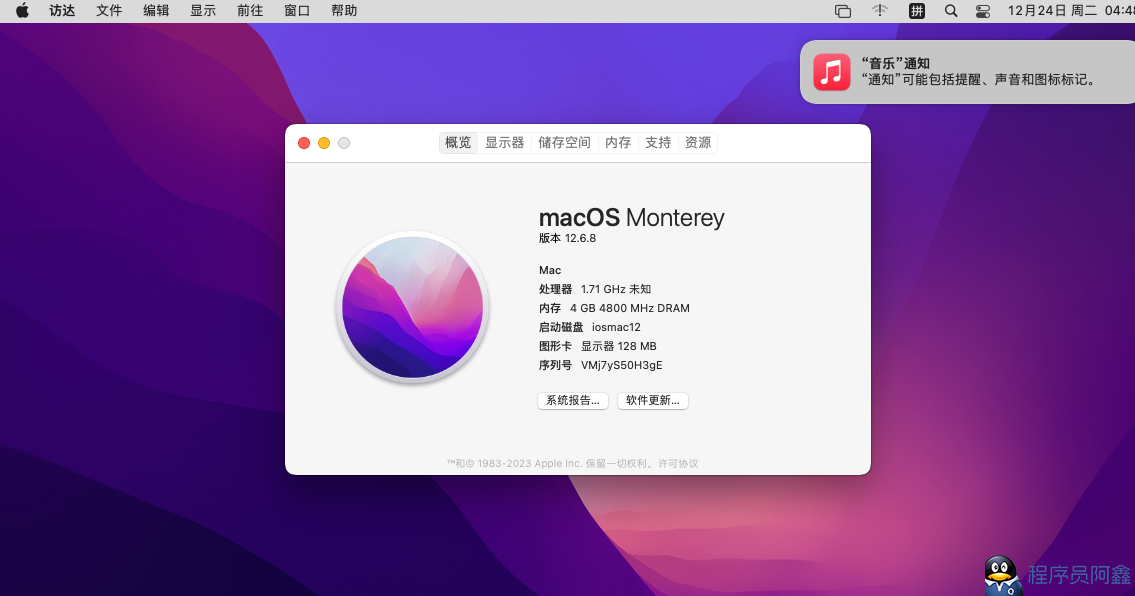Open the 帮助 menu
Image resolution: width=1135 pixels, height=596 pixels.
click(x=345, y=11)
